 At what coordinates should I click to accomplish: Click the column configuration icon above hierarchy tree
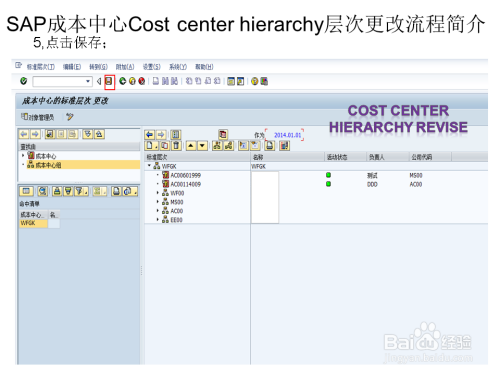[x=175, y=135]
